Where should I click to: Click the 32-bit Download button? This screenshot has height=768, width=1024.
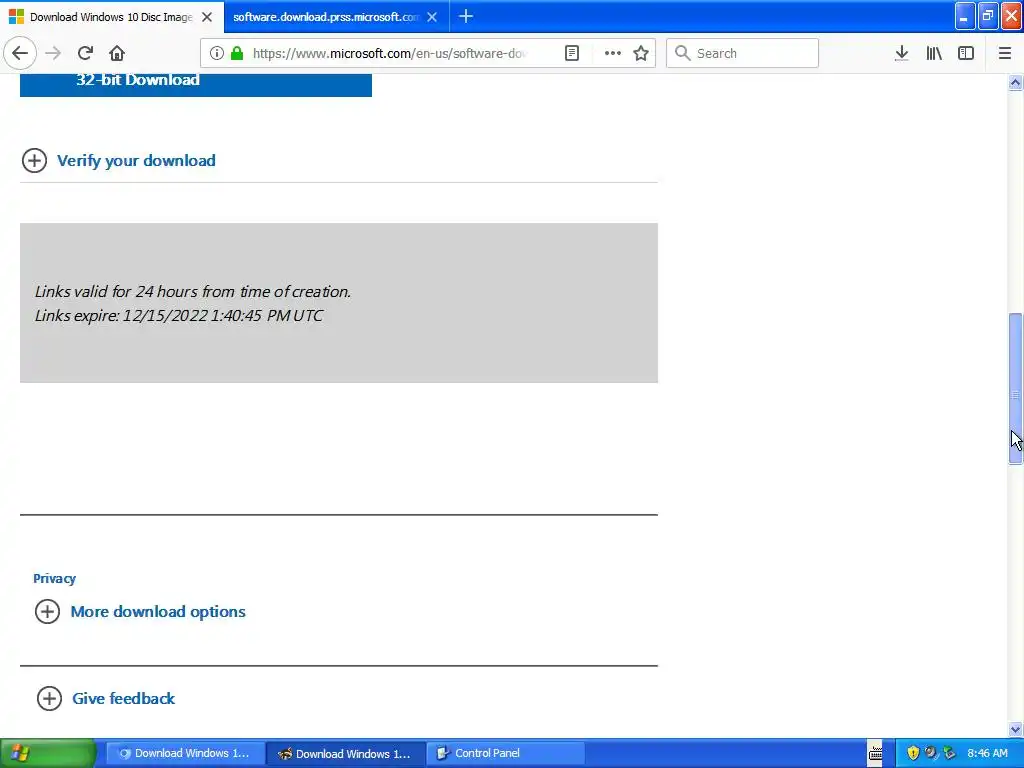[196, 84]
